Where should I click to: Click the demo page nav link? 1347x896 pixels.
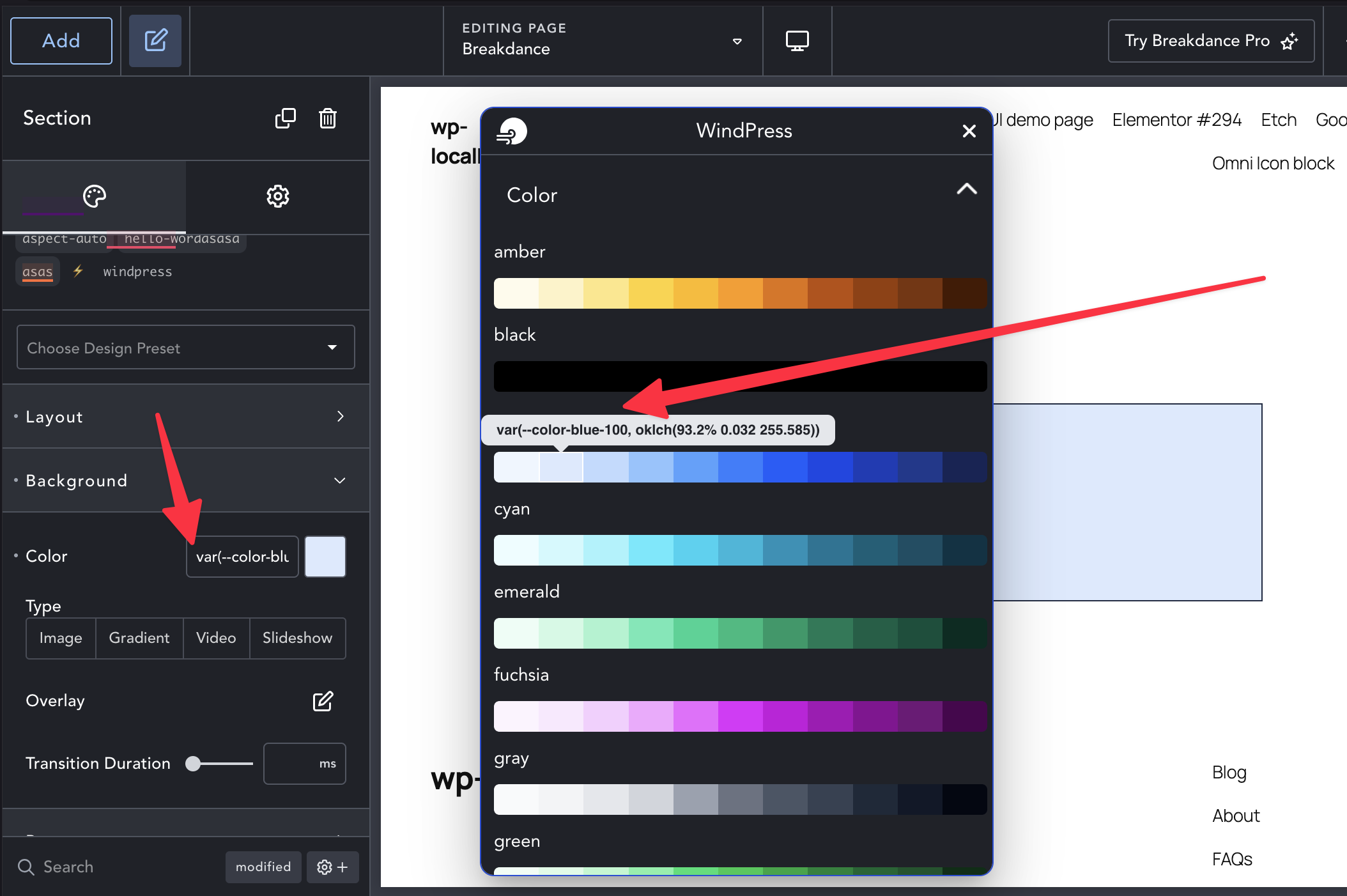coord(1044,120)
